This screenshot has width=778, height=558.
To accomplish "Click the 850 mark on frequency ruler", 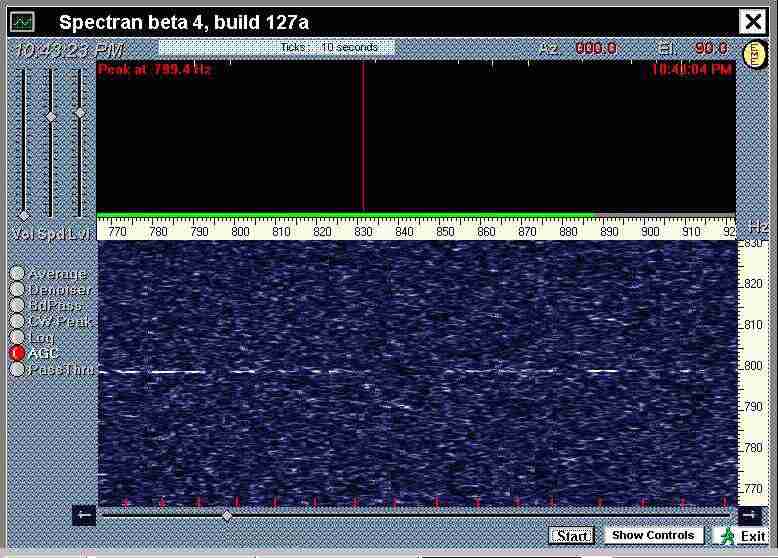I will pos(445,232).
